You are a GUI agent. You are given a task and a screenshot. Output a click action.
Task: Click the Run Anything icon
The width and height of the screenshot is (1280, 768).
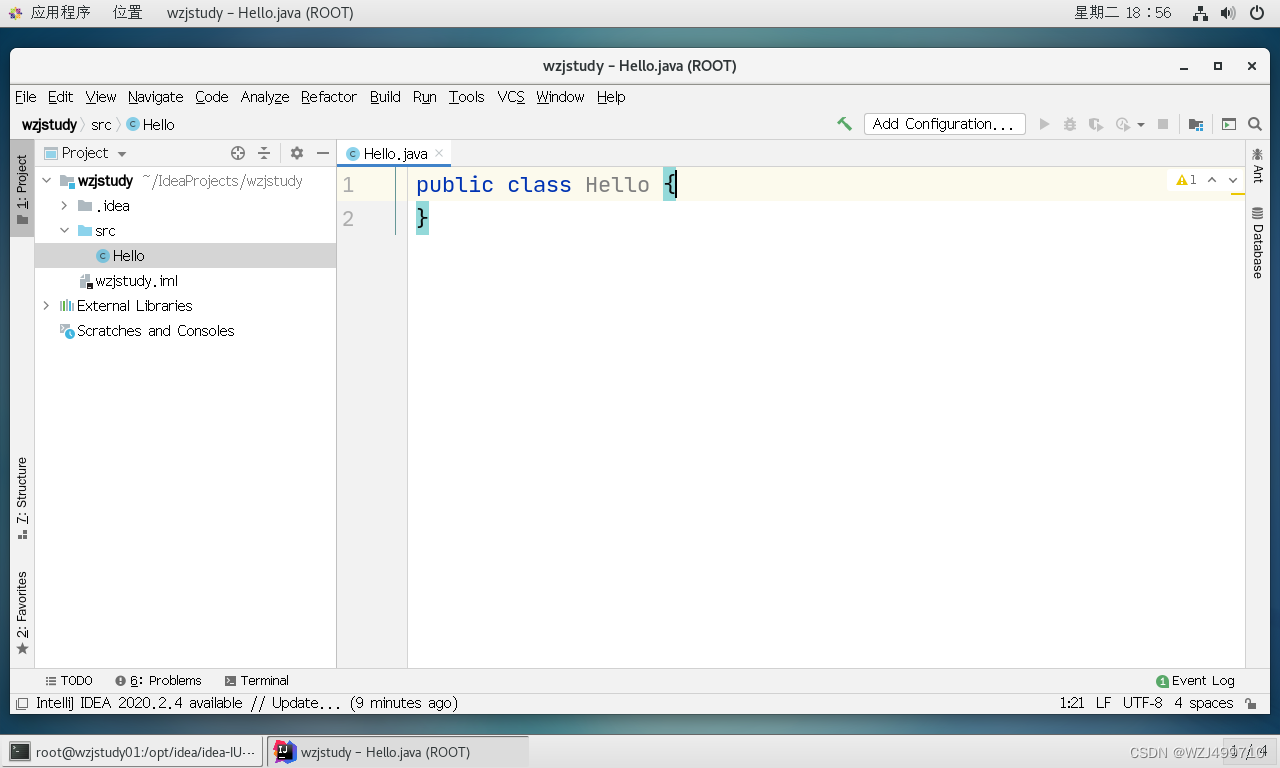point(1229,124)
